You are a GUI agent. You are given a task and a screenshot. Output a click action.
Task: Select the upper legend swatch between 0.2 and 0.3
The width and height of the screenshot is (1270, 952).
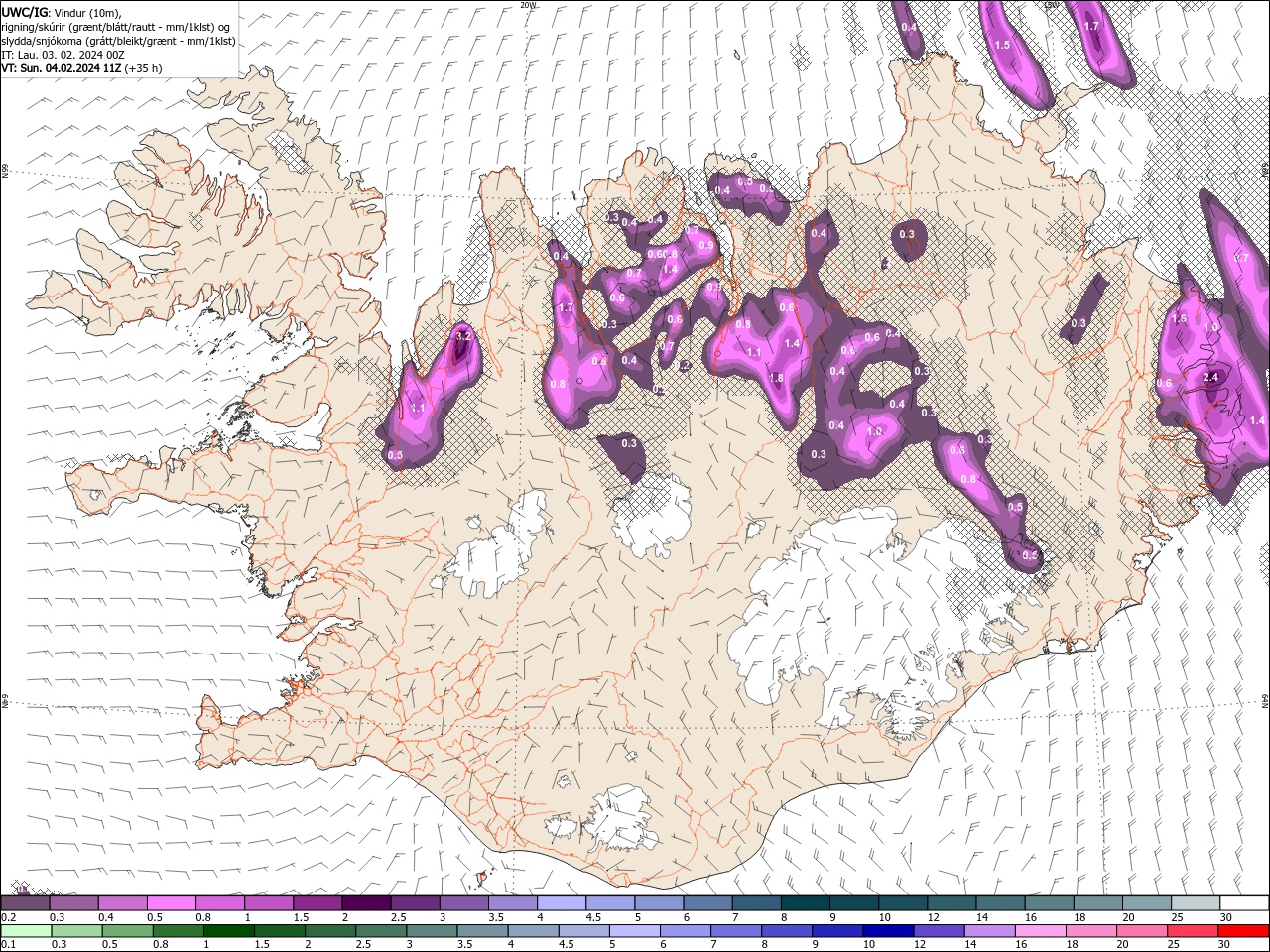tap(25, 903)
